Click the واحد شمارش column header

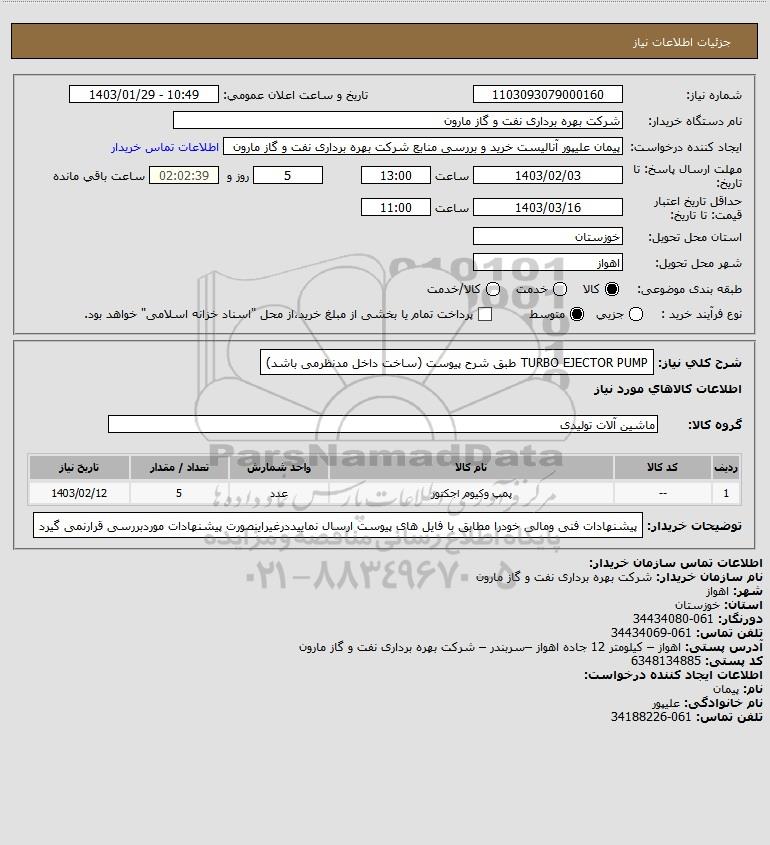pyautogui.click(x=279, y=467)
